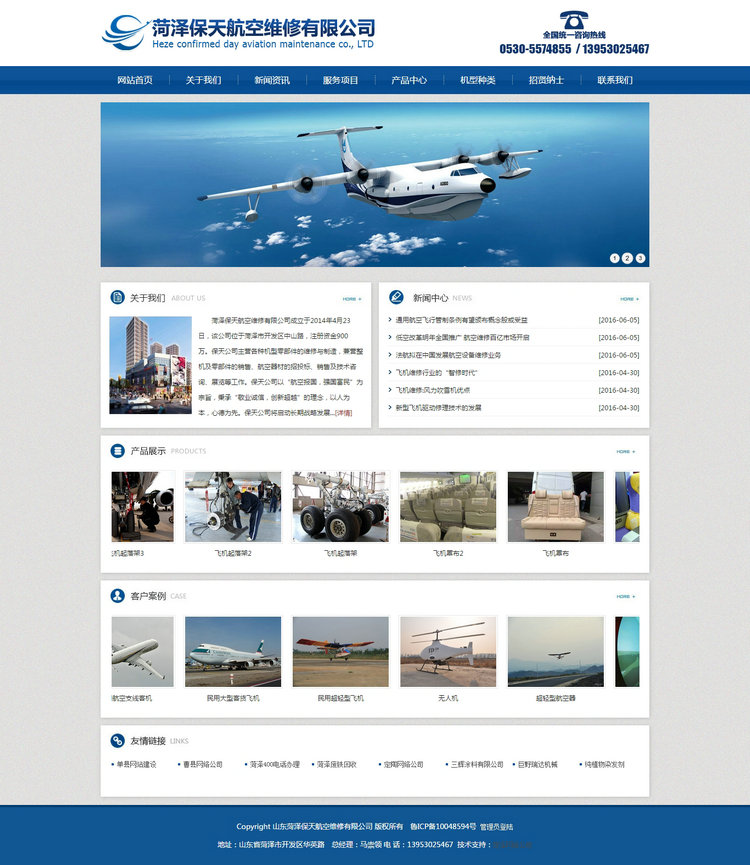Screen dimensions: 750x865
Task: Open the 无人机 helicopter case thumbnail
Action: [x=447, y=651]
